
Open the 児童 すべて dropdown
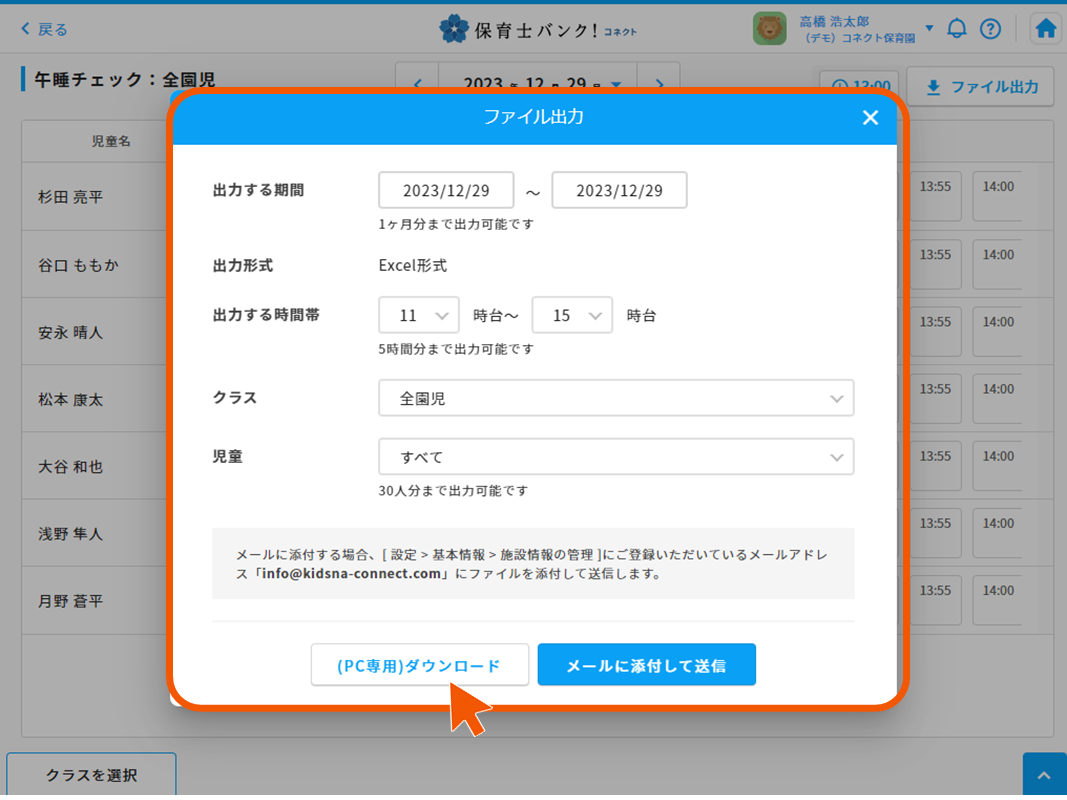tap(616, 457)
